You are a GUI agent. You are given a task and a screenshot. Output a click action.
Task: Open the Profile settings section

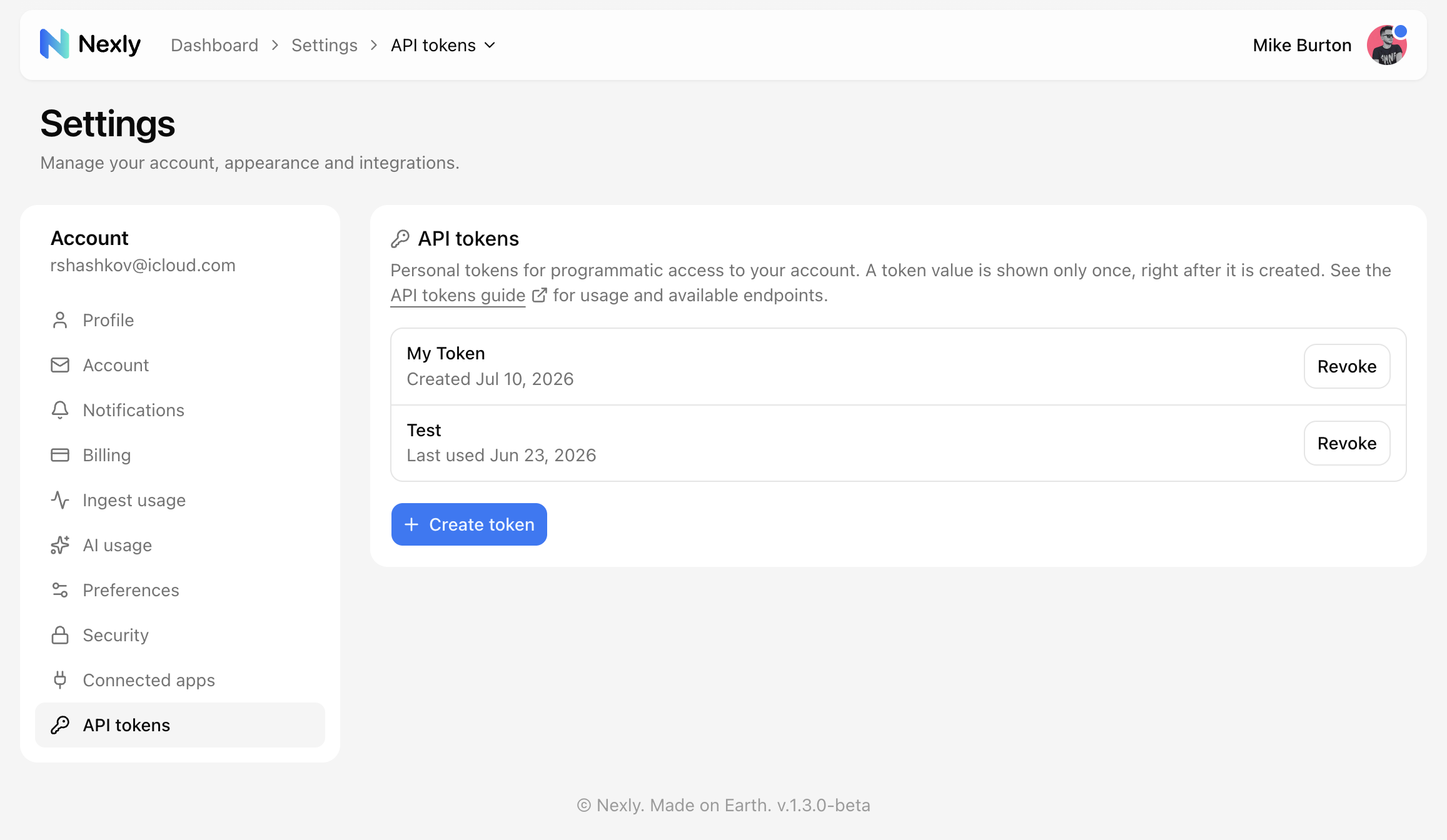(x=180, y=320)
